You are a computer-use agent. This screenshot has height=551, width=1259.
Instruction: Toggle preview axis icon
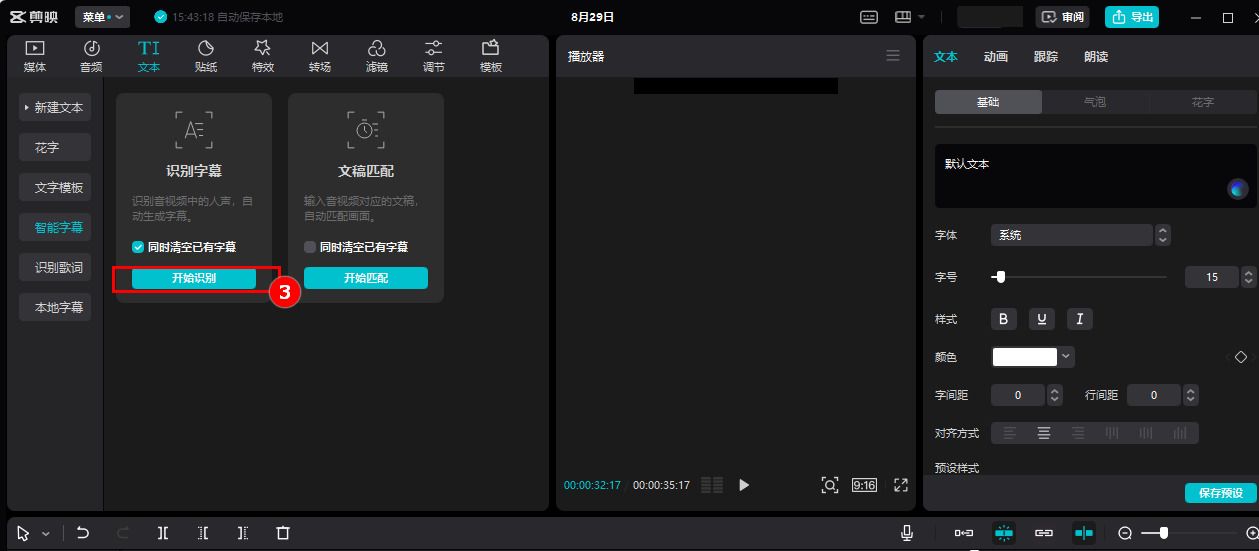pos(1084,534)
